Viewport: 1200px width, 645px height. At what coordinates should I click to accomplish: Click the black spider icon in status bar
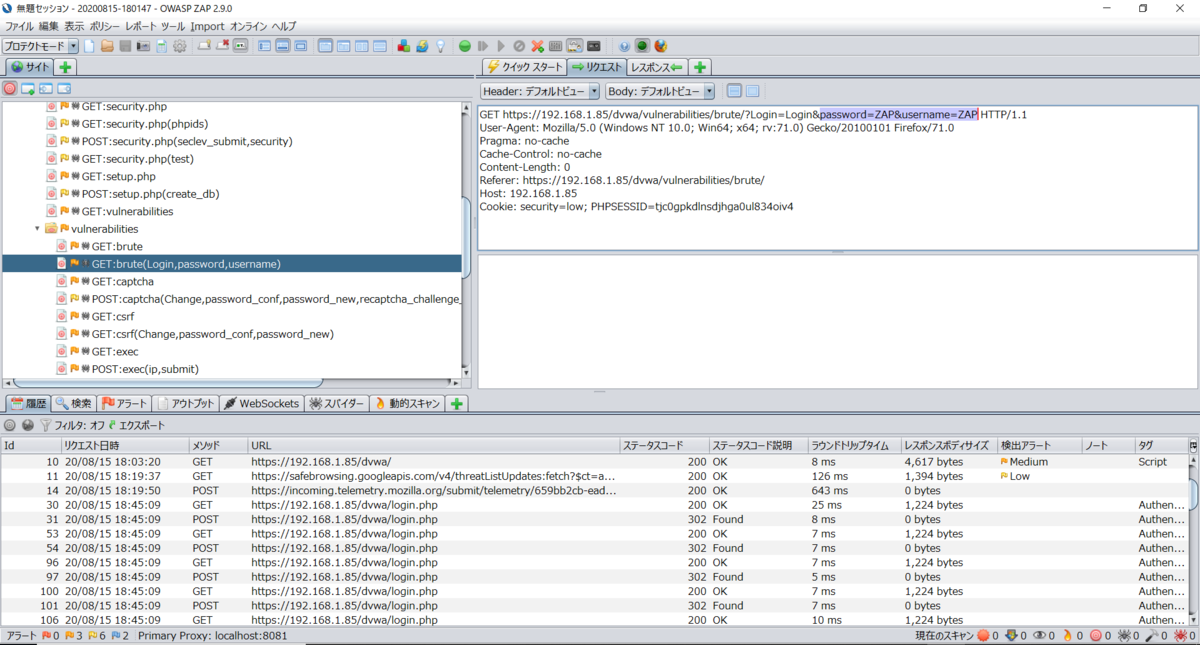tap(1123, 636)
